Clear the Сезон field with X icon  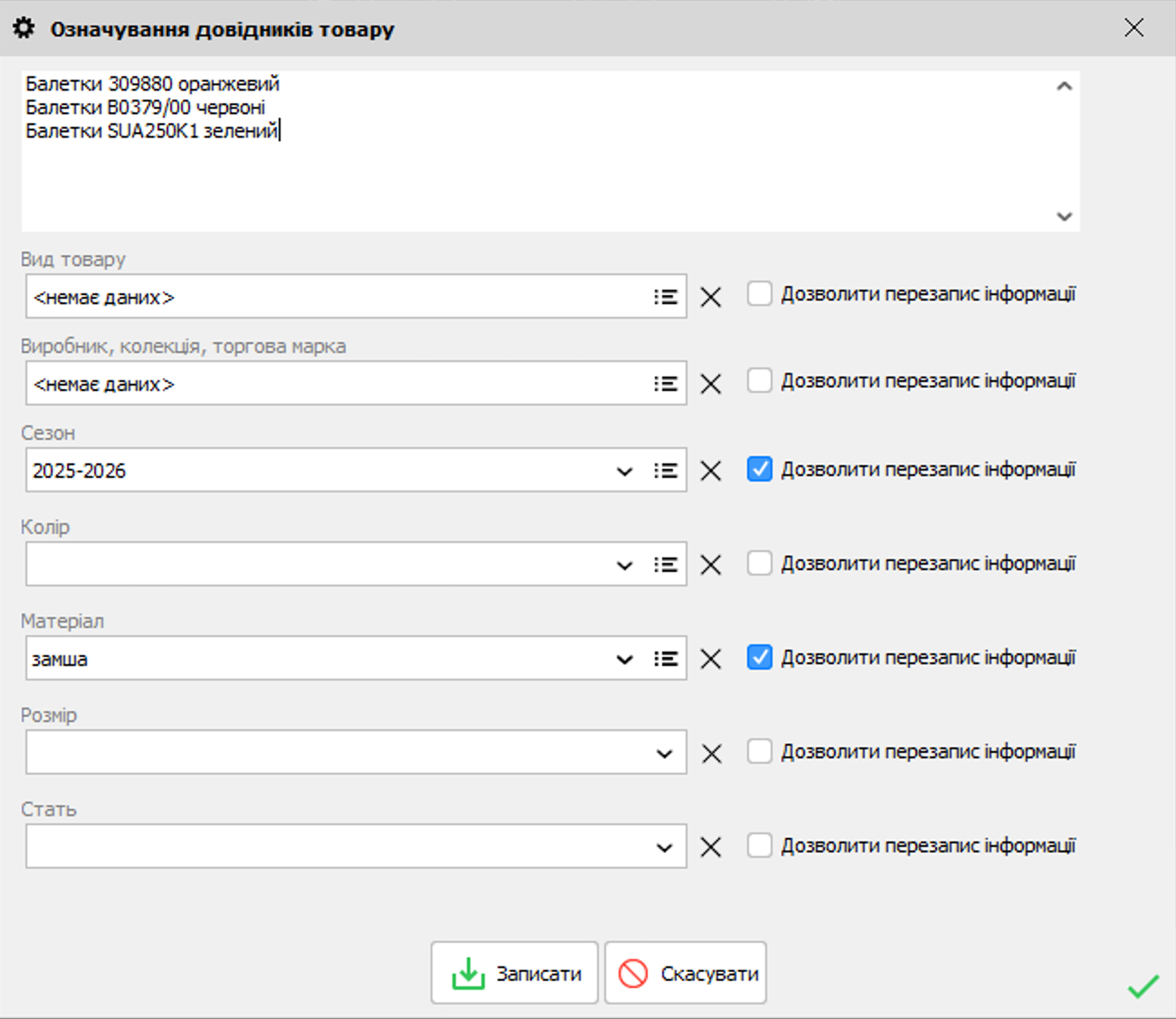click(x=711, y=471)
